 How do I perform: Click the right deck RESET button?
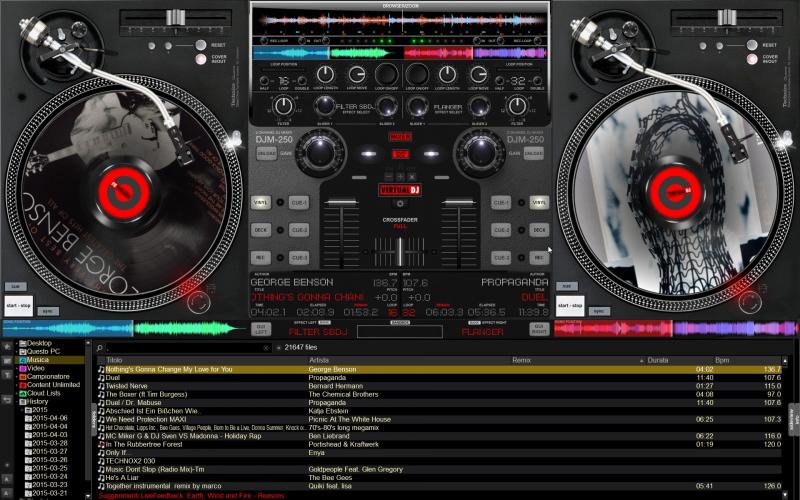click(x=752, y=45)
